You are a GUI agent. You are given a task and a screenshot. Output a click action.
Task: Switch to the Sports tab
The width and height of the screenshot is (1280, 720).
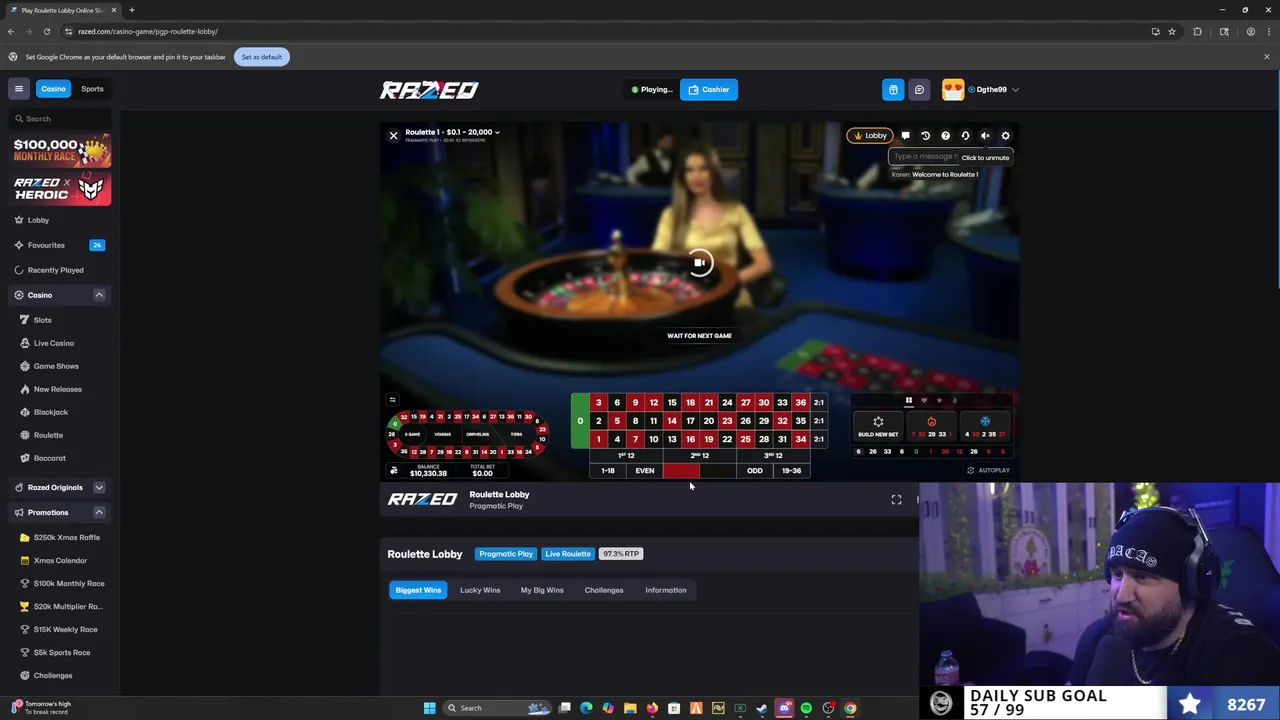pyautogui.click(x=92, y=89)
